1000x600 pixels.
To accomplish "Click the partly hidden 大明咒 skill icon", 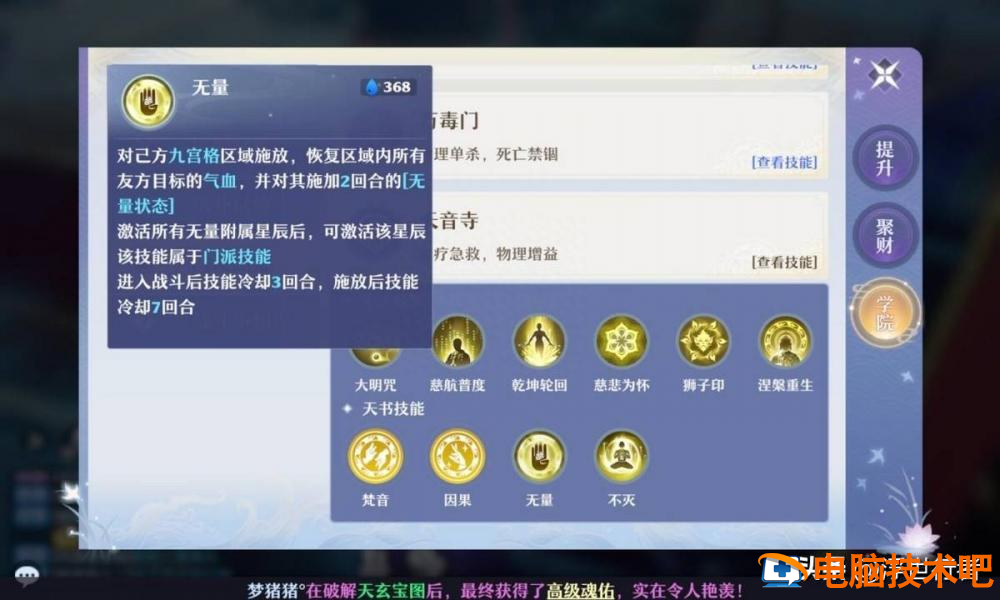I will pos(376,358).
